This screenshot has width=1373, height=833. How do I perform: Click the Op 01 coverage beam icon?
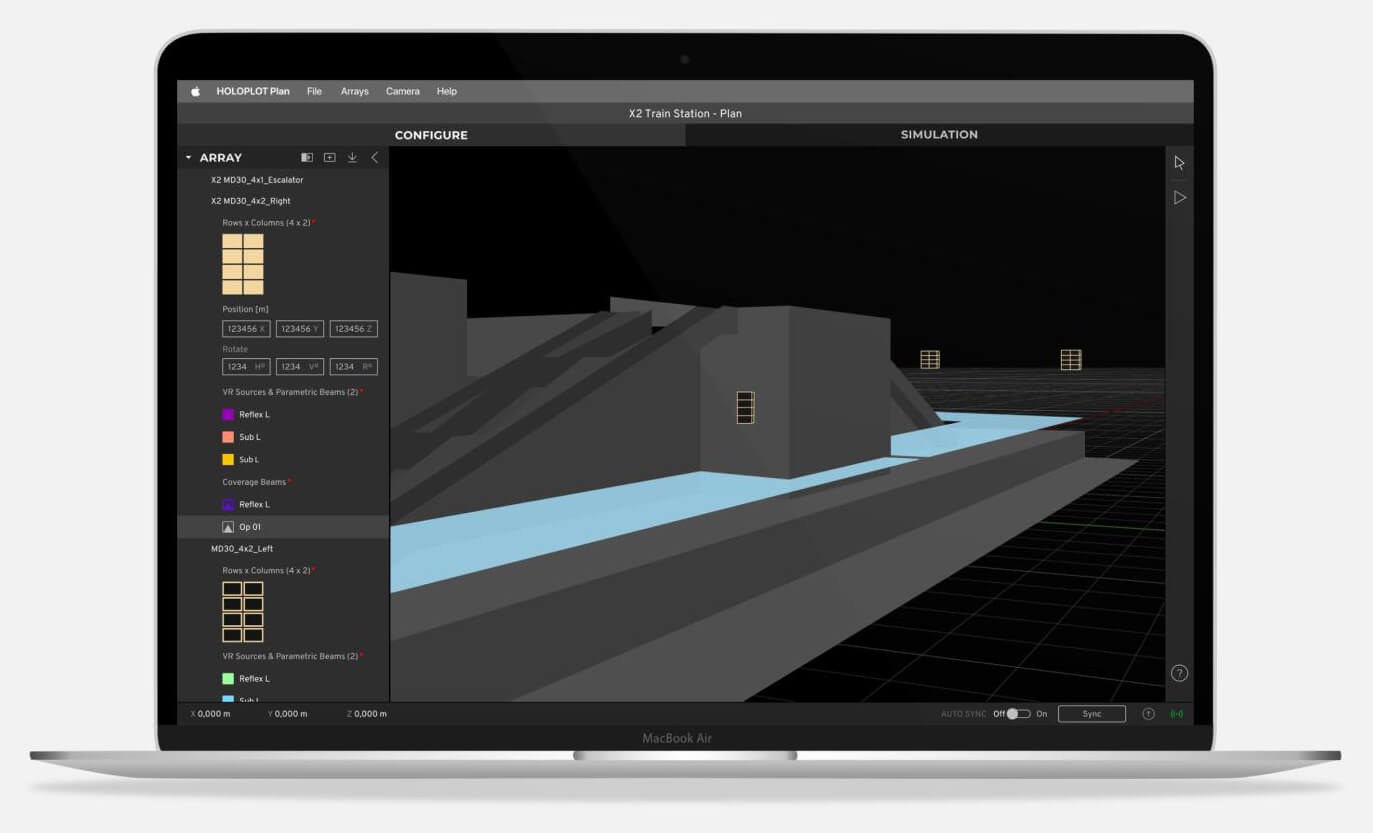coord(228,527)
